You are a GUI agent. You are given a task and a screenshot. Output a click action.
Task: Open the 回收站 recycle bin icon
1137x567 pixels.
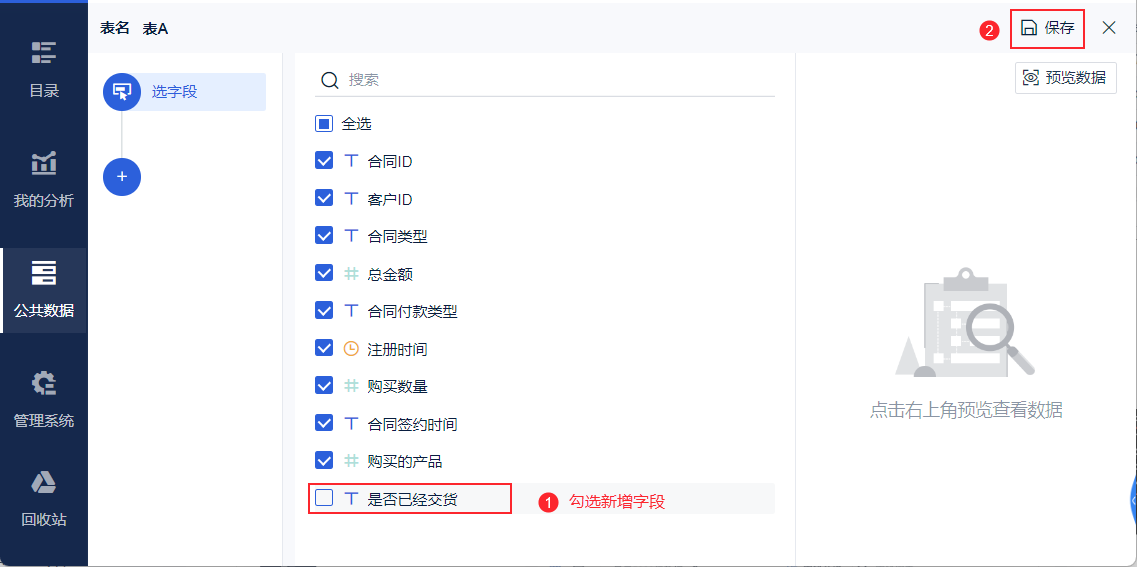[44, 482]
